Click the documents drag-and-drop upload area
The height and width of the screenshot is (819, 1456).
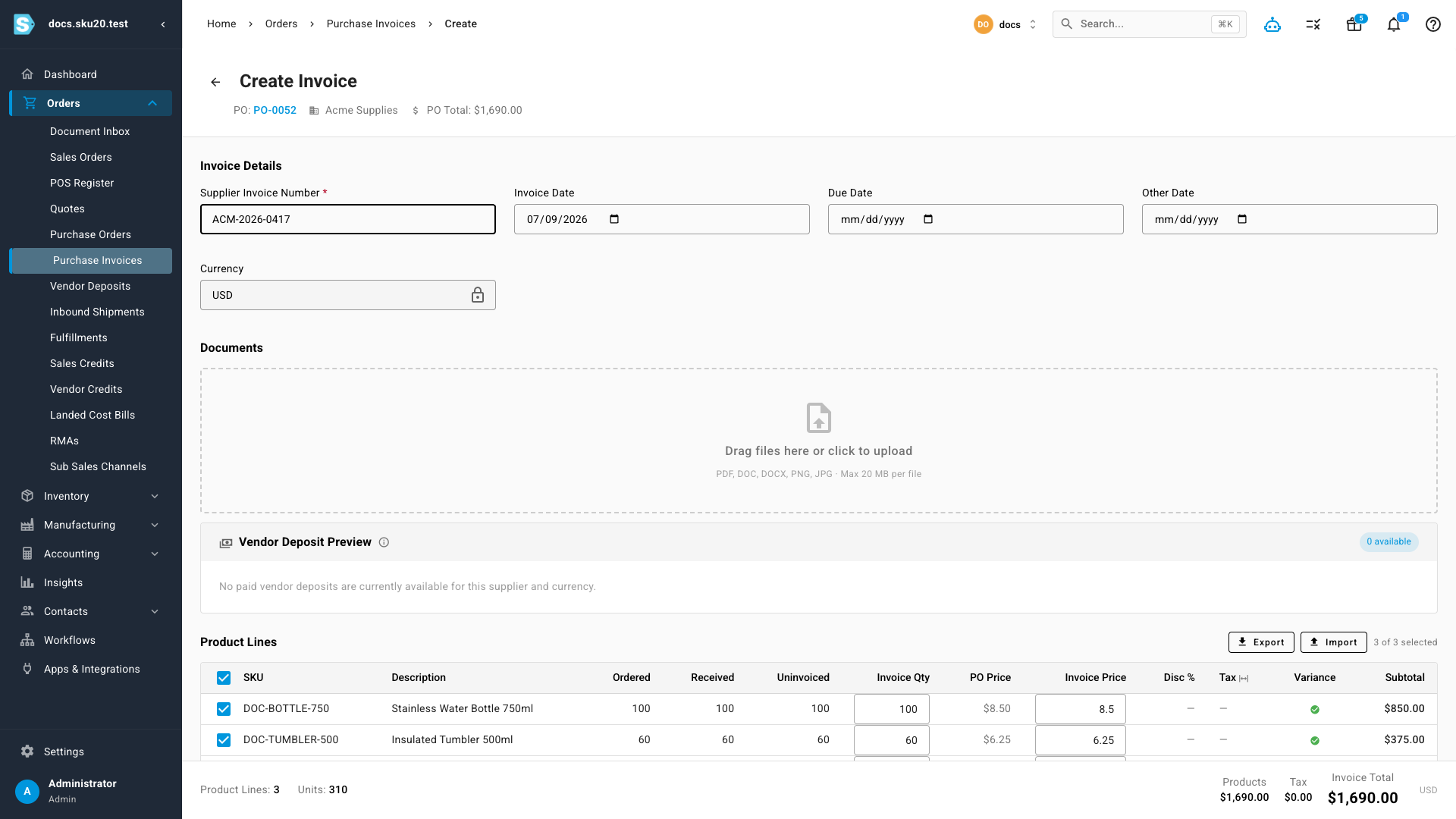tap(819, 441)
